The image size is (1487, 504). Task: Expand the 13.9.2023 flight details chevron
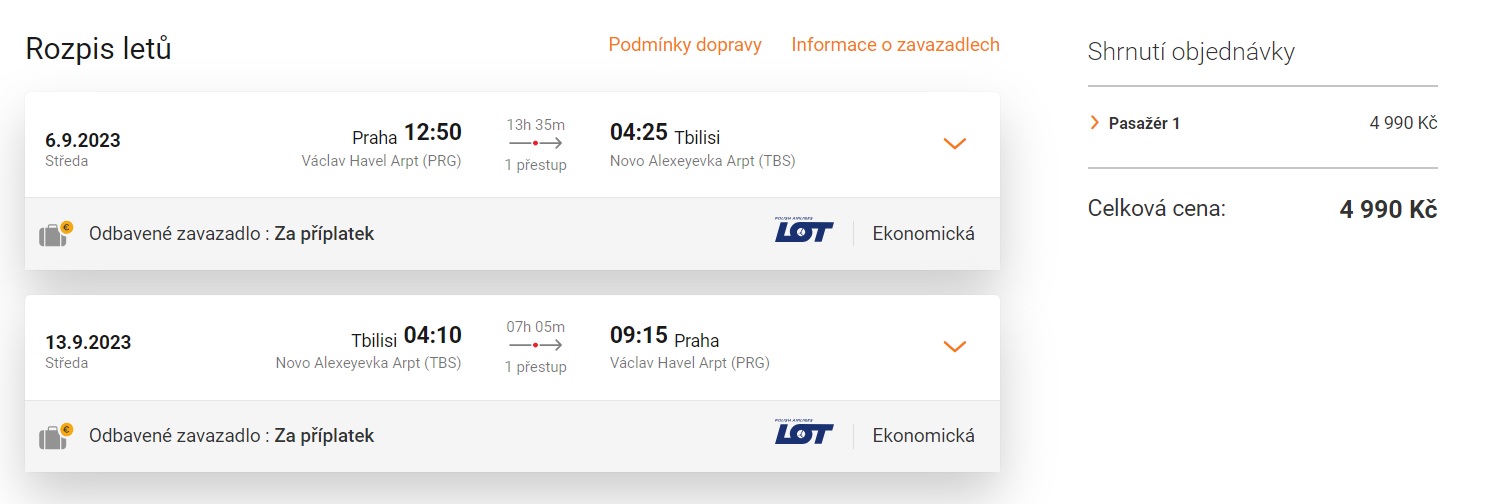coord(955,346)
